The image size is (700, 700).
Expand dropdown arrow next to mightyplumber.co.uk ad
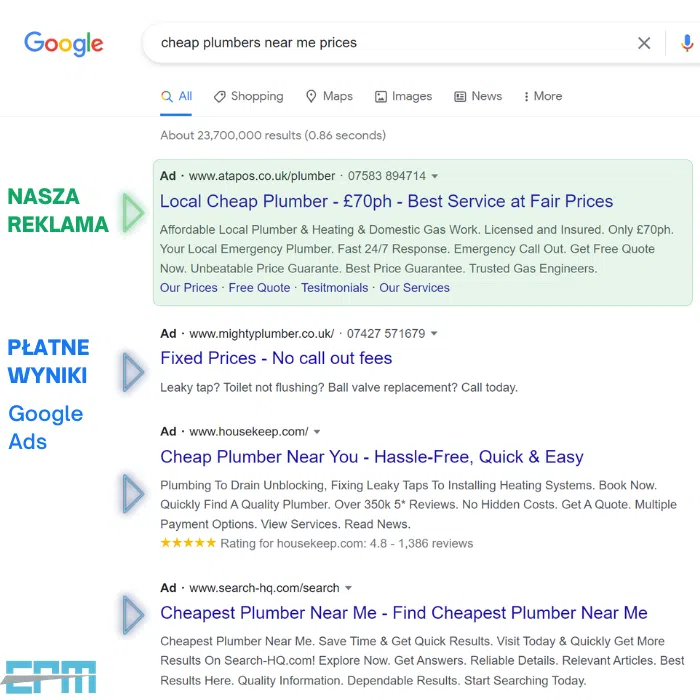click(x=434, y=333)
